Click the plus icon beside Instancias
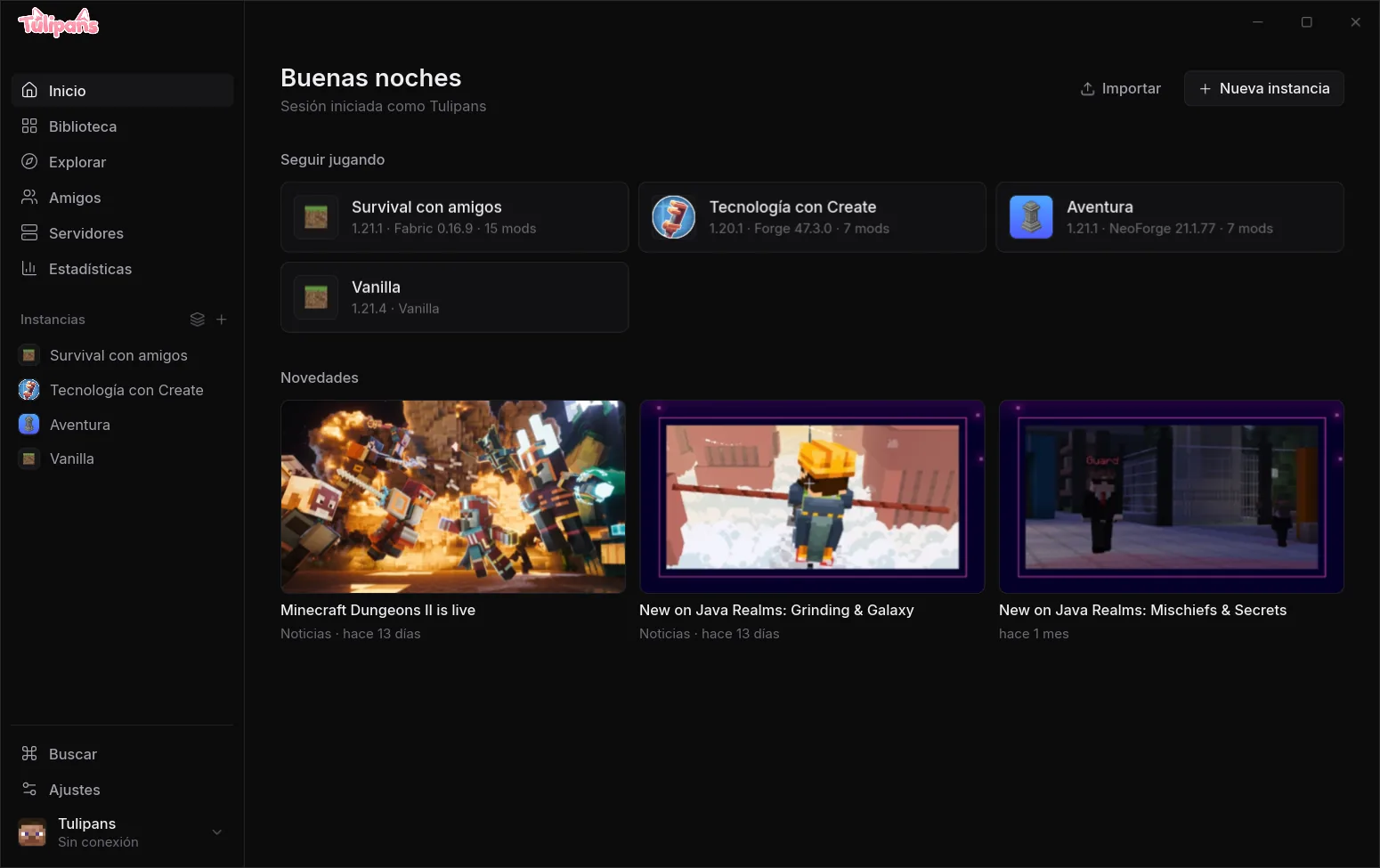Viewport: 1380px width, 868px height. click(222, 320)
